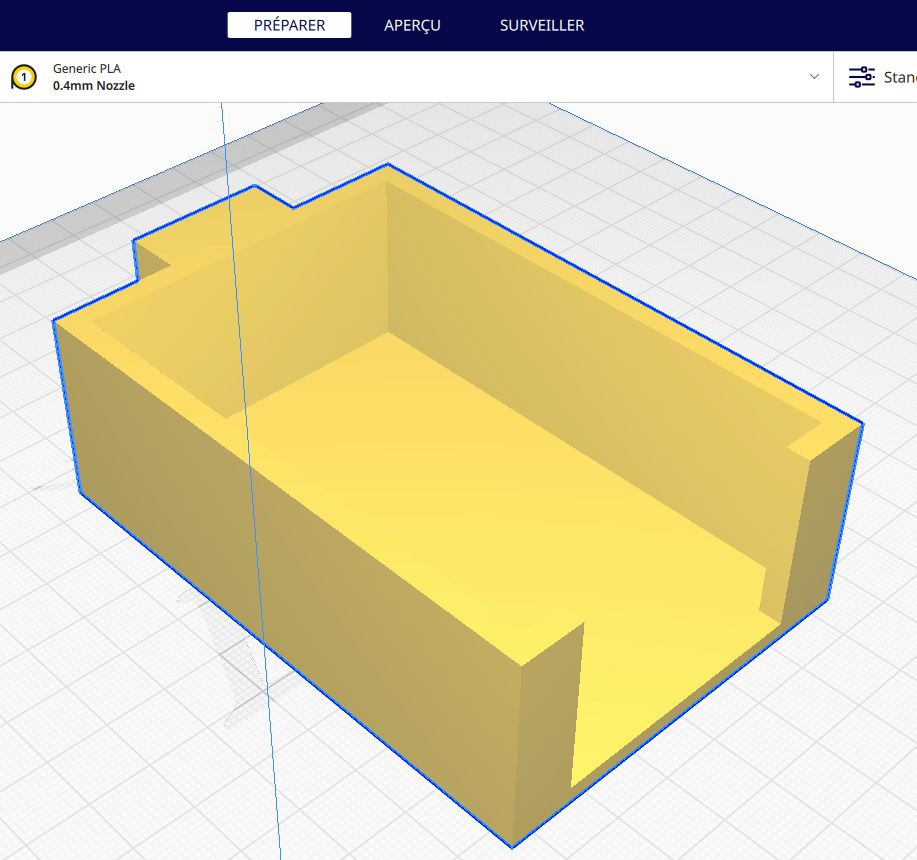
Task: Go to the SURVEILLER monitor tab
Action: coord(542,25)
